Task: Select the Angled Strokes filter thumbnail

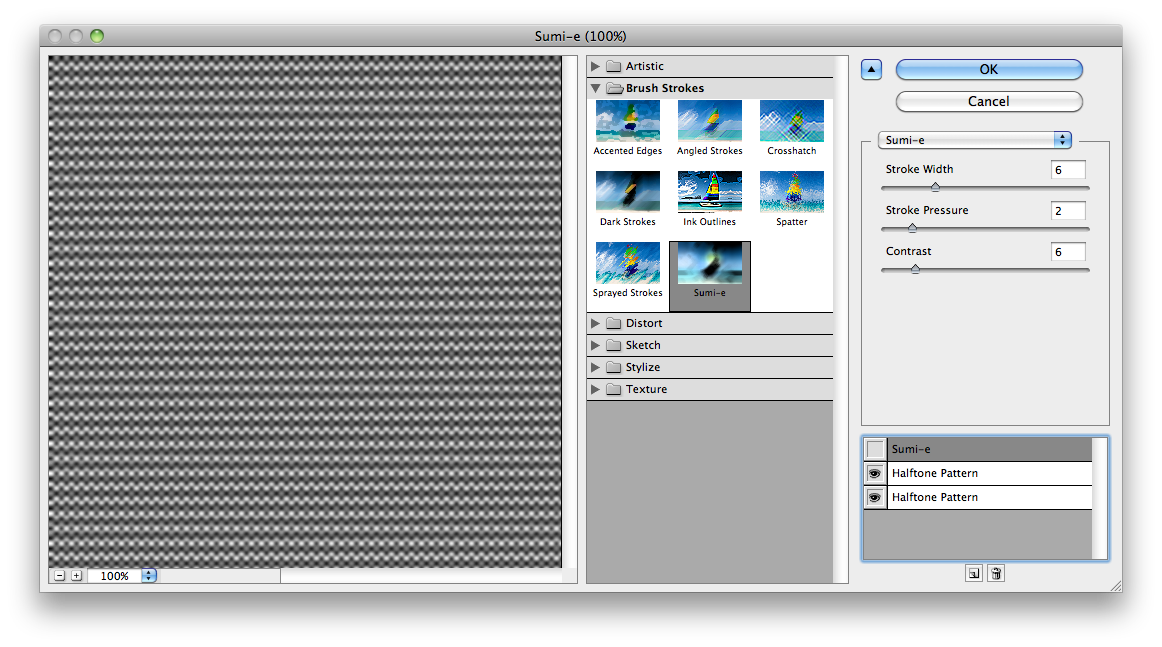Action: point(709,122)
